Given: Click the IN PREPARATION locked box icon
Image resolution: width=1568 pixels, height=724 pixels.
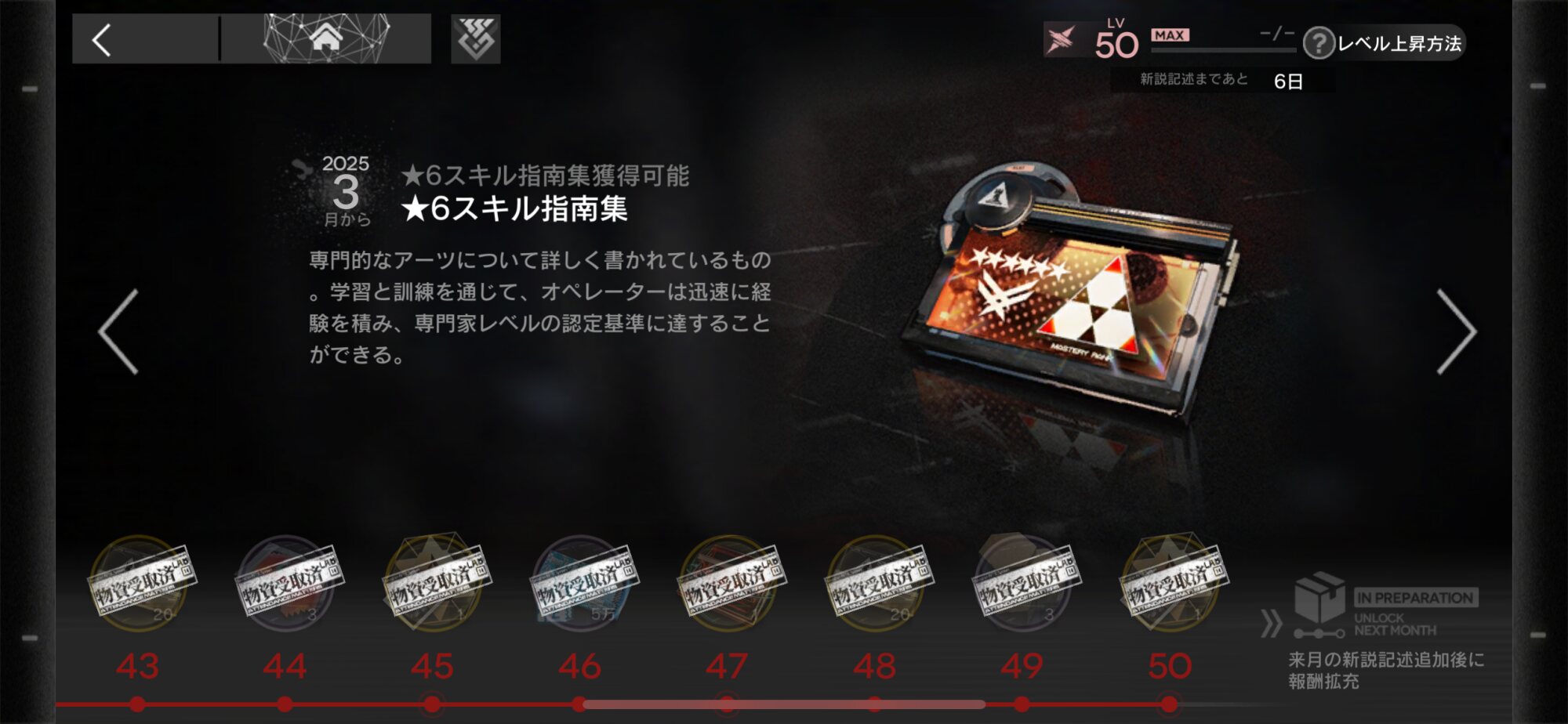Looking at the screenshot, I should pyautogui.click(x=1319, y=598).
